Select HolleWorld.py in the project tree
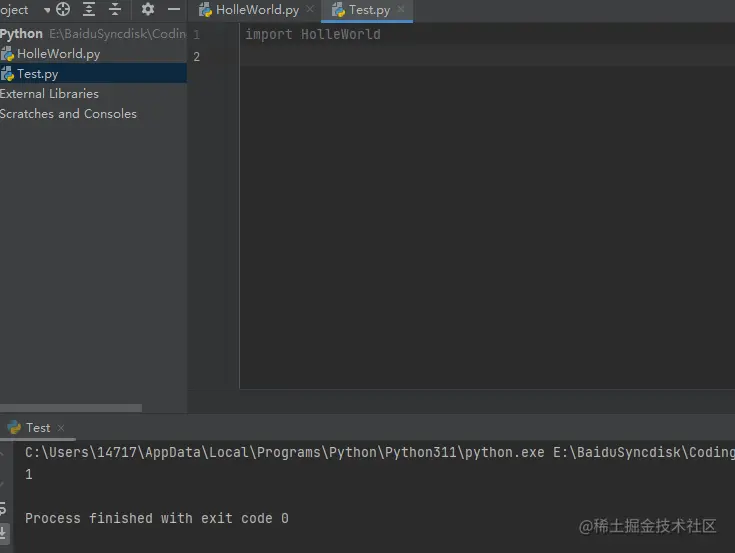 click(93, 54)
